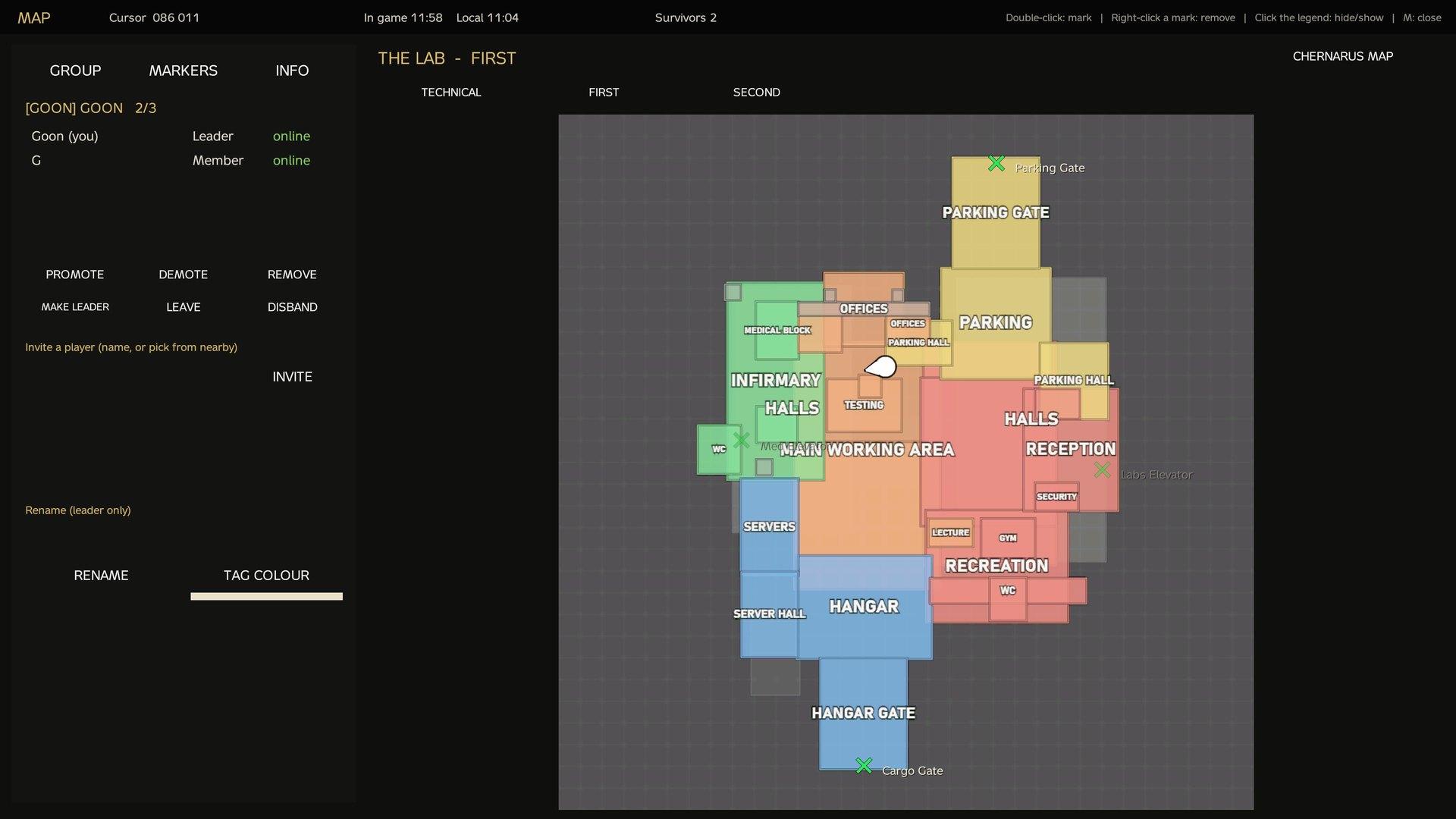The width and height of the screenshot is (1456, 819).
Task: Click the GYM room on the map
Action: point(1008,538)
